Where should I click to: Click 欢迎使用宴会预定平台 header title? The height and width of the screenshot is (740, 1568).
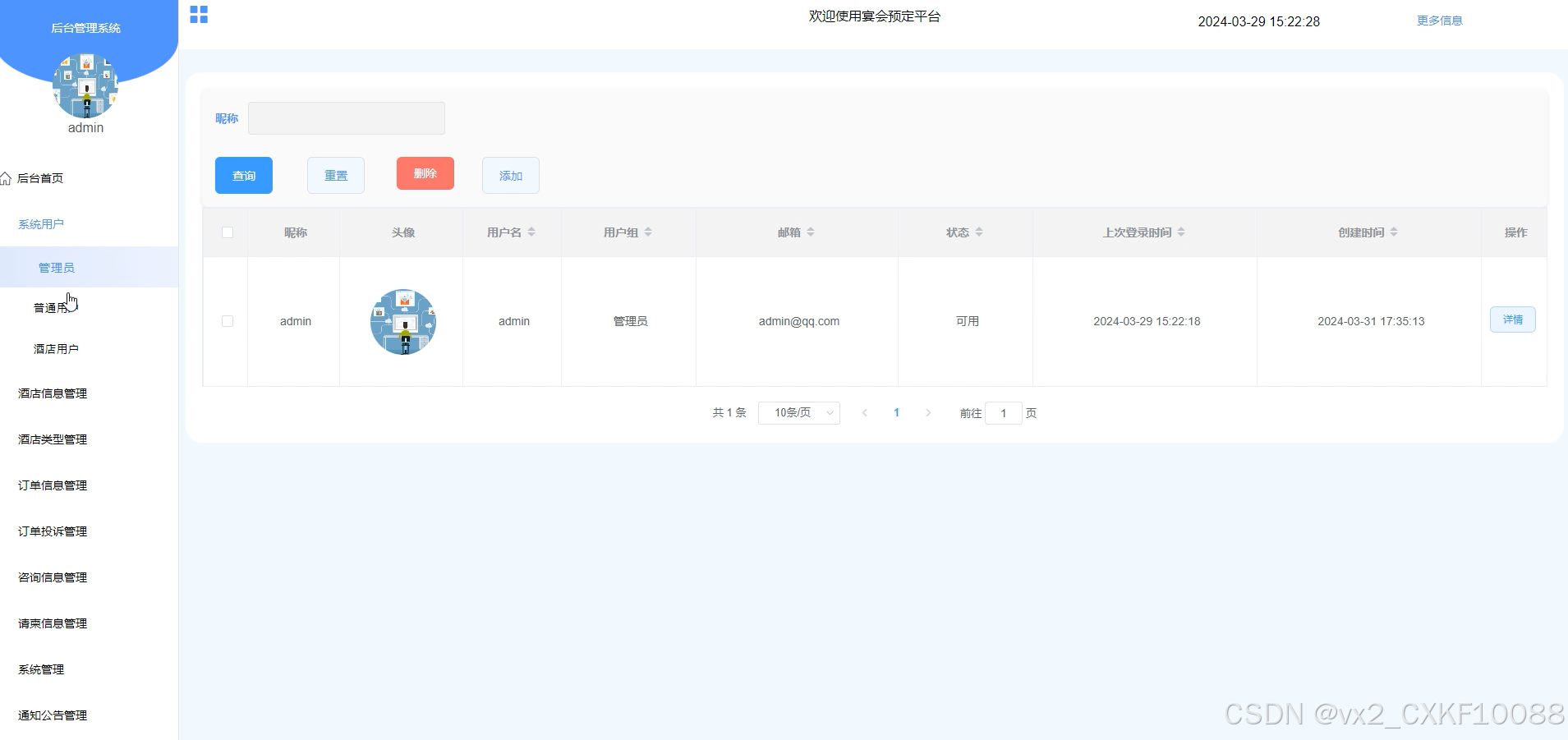(x=875, y=16)
